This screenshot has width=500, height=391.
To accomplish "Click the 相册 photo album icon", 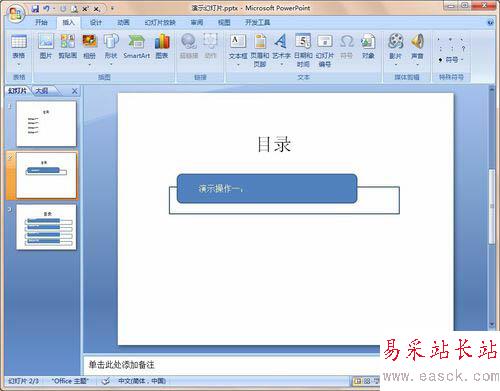I will [89, 42].
